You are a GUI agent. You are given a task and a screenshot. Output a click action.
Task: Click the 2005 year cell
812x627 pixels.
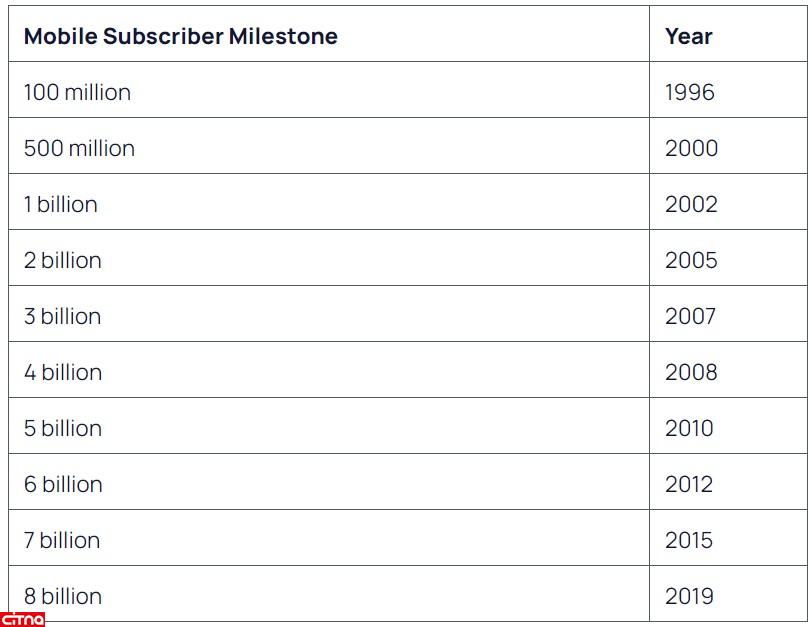[x=691, y=261]
